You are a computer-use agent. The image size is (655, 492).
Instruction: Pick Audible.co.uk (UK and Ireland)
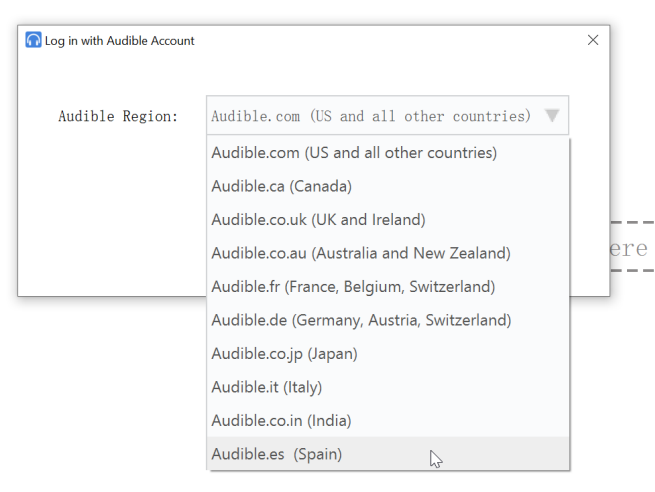[388, 220]
